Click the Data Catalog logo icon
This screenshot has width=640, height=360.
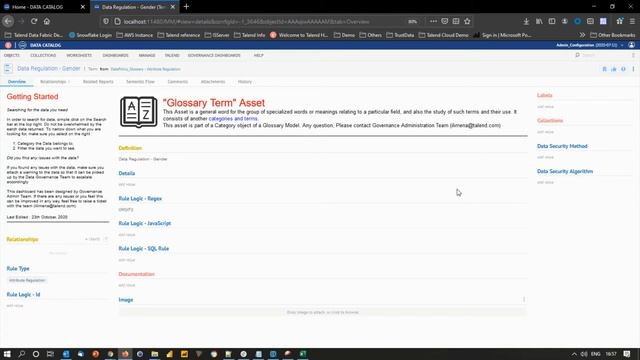point(22,45)
